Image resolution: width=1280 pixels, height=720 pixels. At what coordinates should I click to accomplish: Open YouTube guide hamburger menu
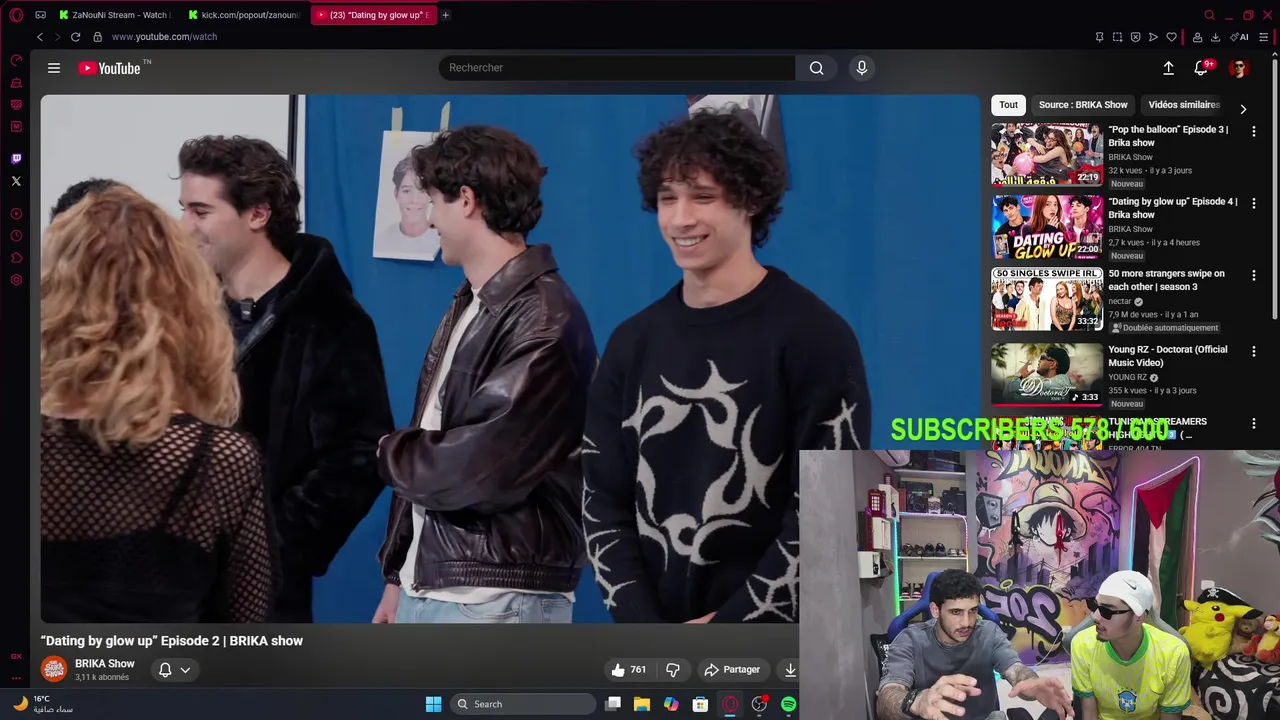(54, 68)
